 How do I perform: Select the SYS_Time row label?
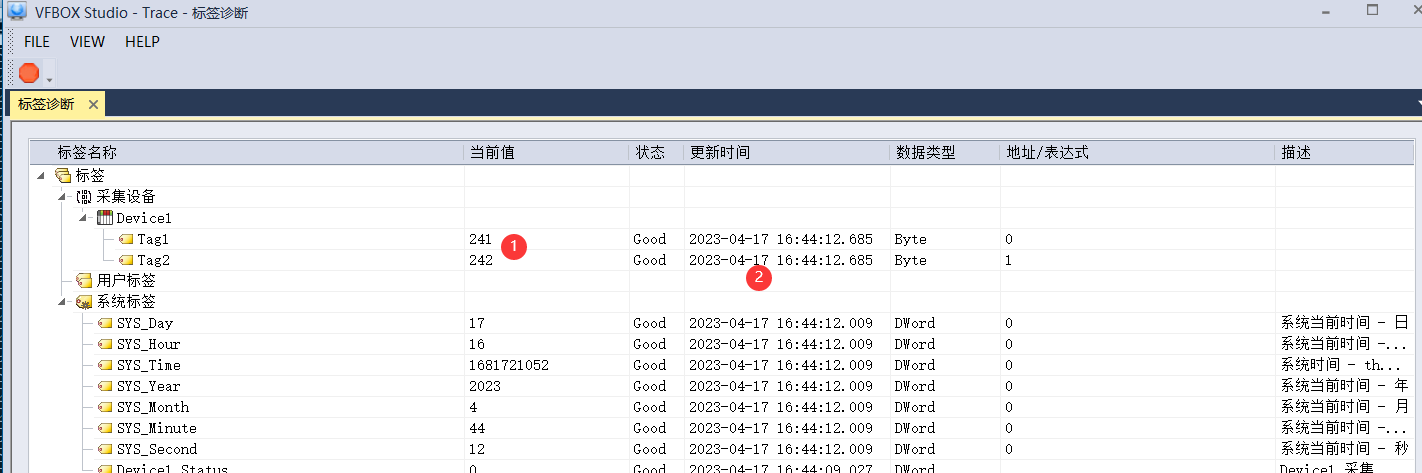[149, 365]
